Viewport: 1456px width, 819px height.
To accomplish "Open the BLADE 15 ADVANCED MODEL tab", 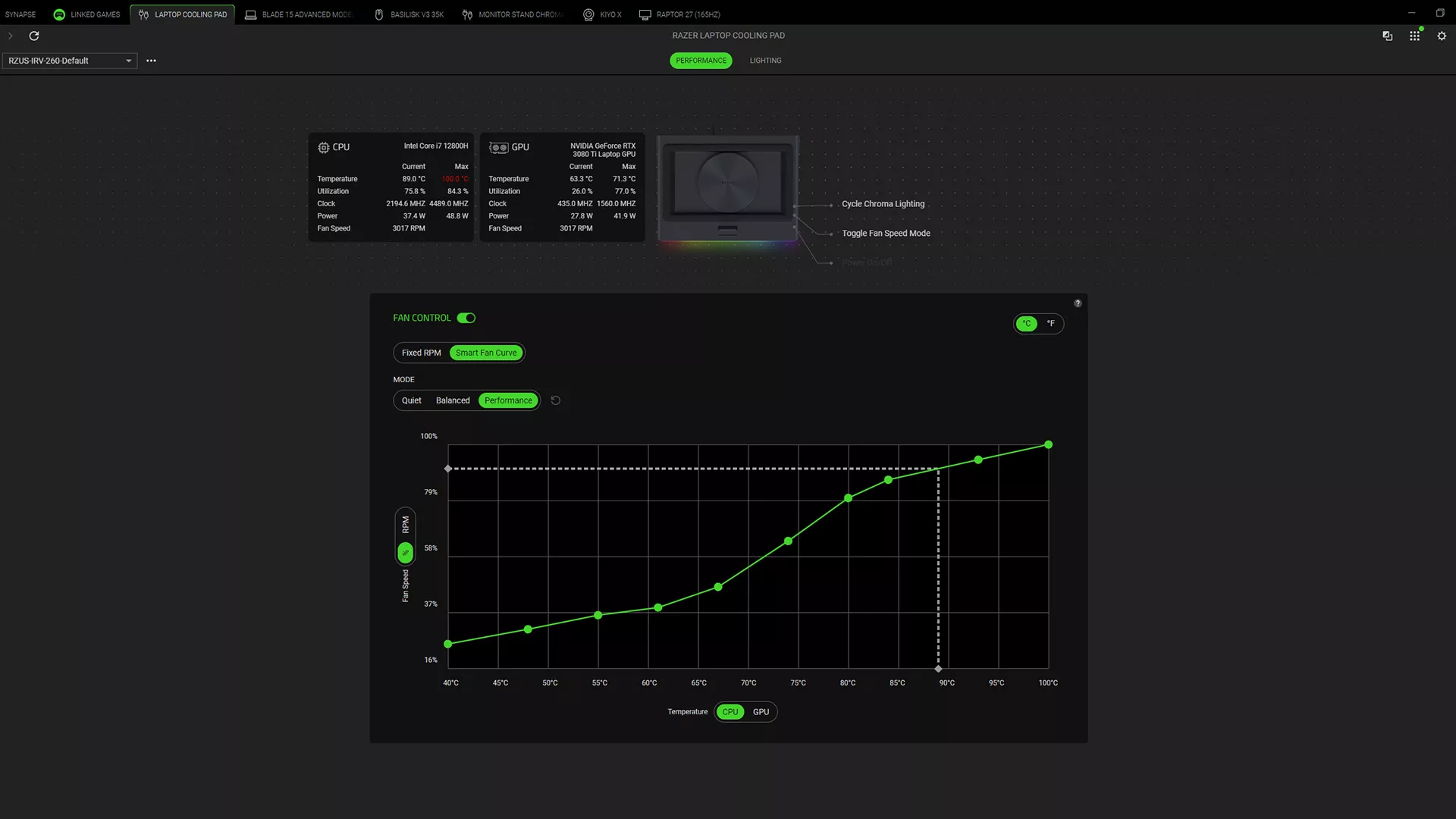I will coord(298,14).
